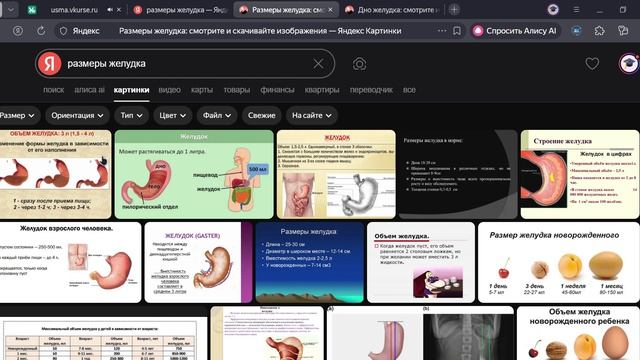Go to the 'алиса ai' section
This screenshot has width=640, height=360.
coord(89,90)
